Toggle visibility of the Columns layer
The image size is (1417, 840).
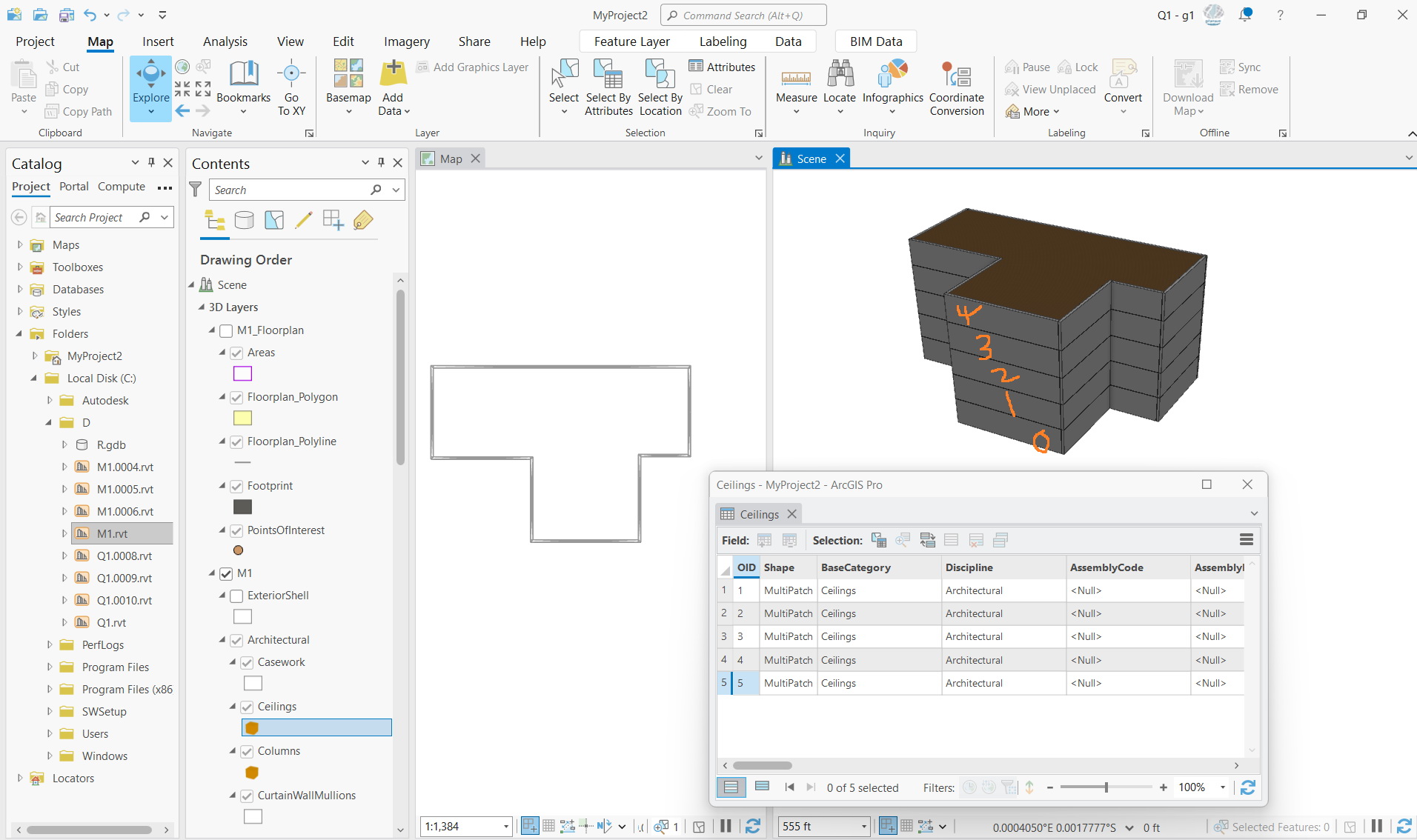[245, 751]
